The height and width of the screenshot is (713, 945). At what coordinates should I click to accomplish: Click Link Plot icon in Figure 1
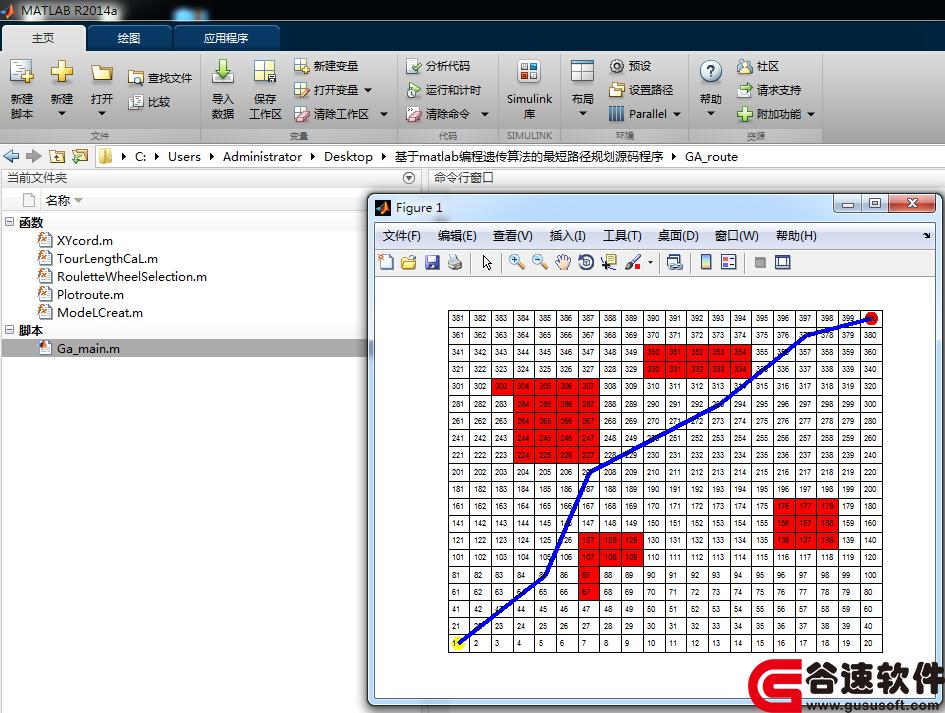674,262
